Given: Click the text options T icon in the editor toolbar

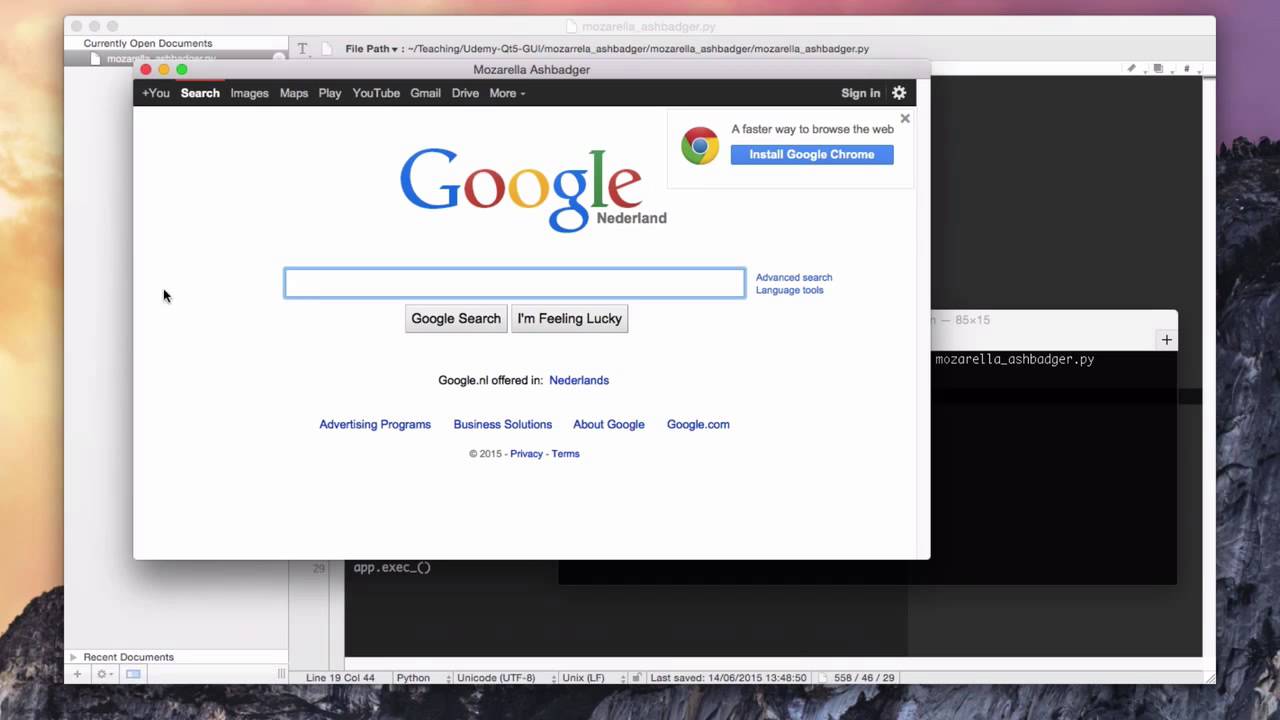Looking at the screenshot, I should [x=302, y=48].
